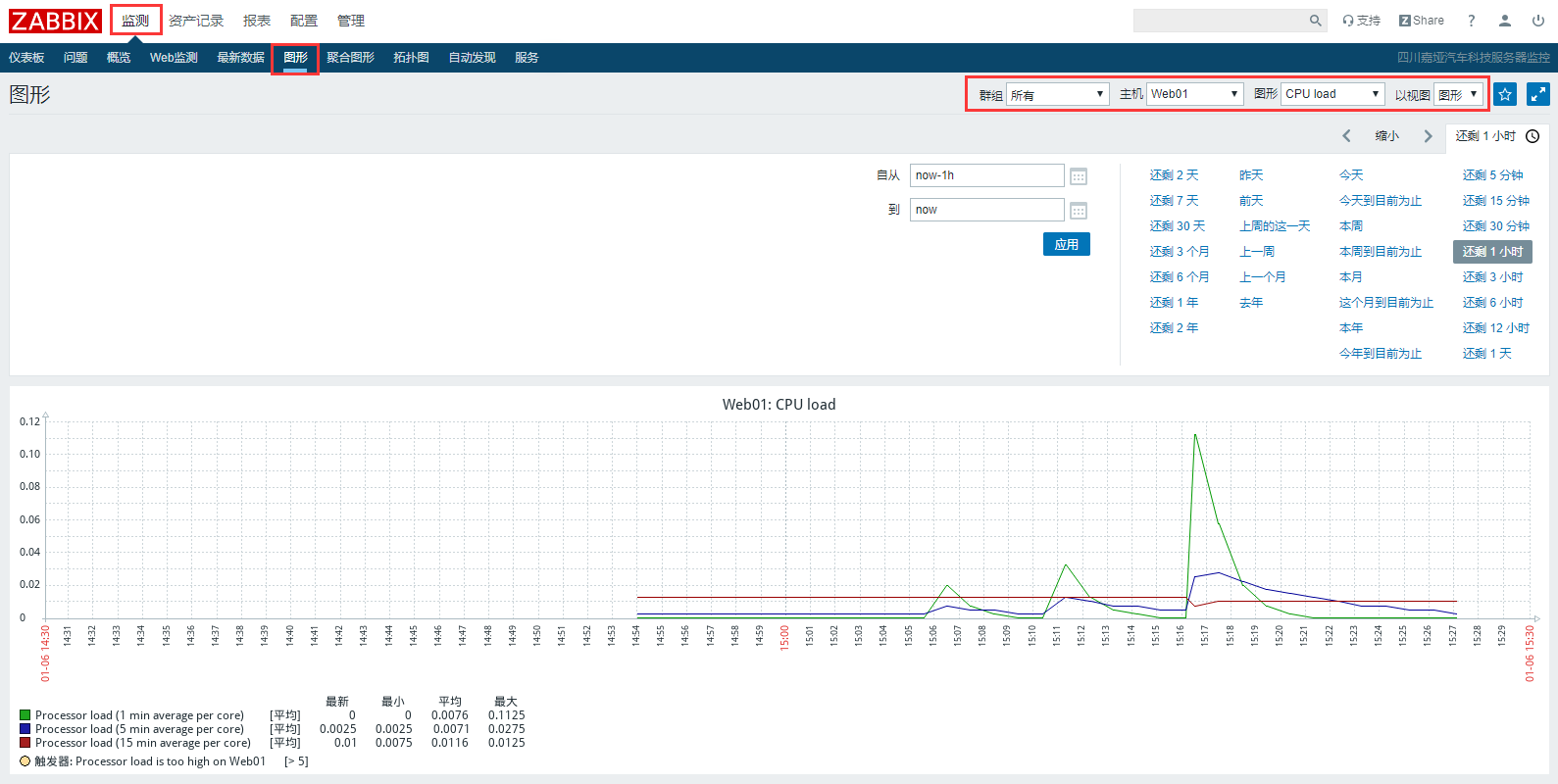Go to the 最新数据 latest data submenu

tap(241, 58)
